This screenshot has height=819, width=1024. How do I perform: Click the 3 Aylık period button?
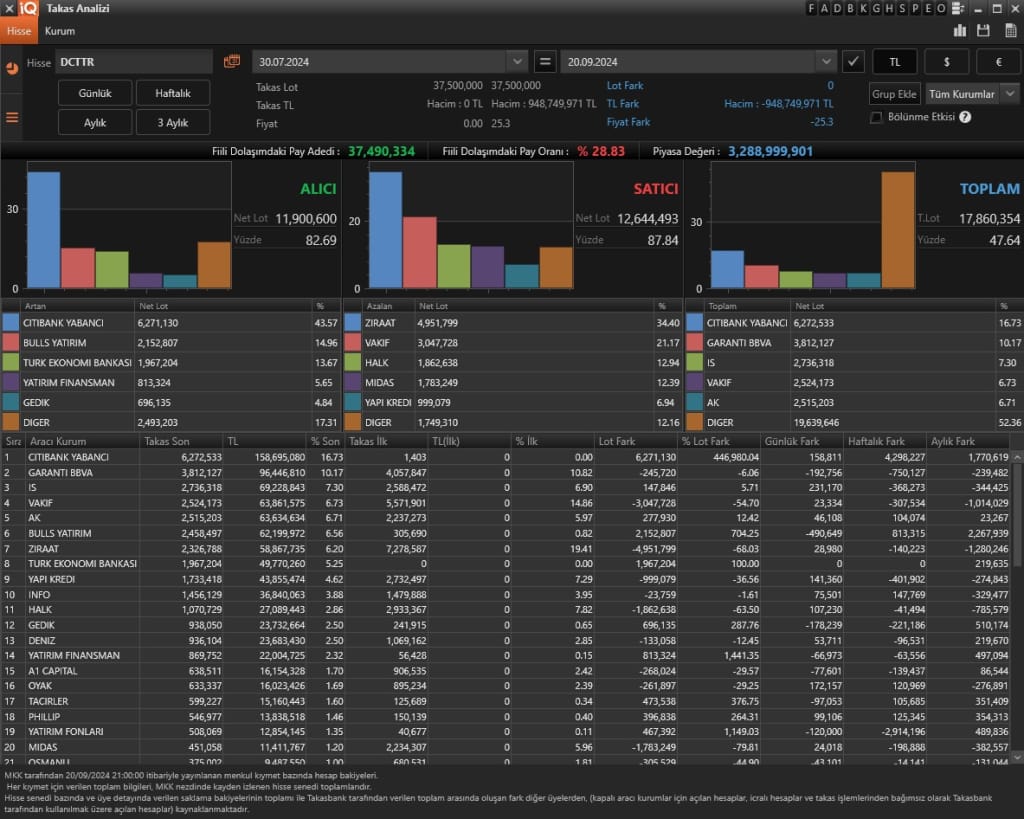(173, 123)
